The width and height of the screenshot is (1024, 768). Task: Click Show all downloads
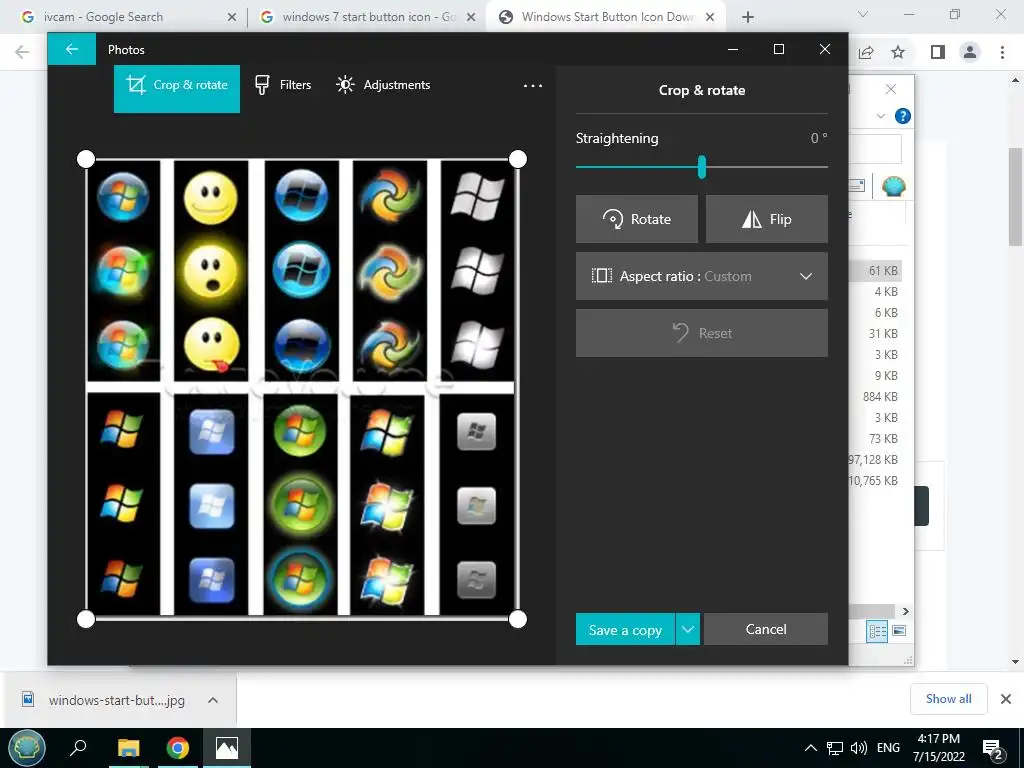[948, 699]
